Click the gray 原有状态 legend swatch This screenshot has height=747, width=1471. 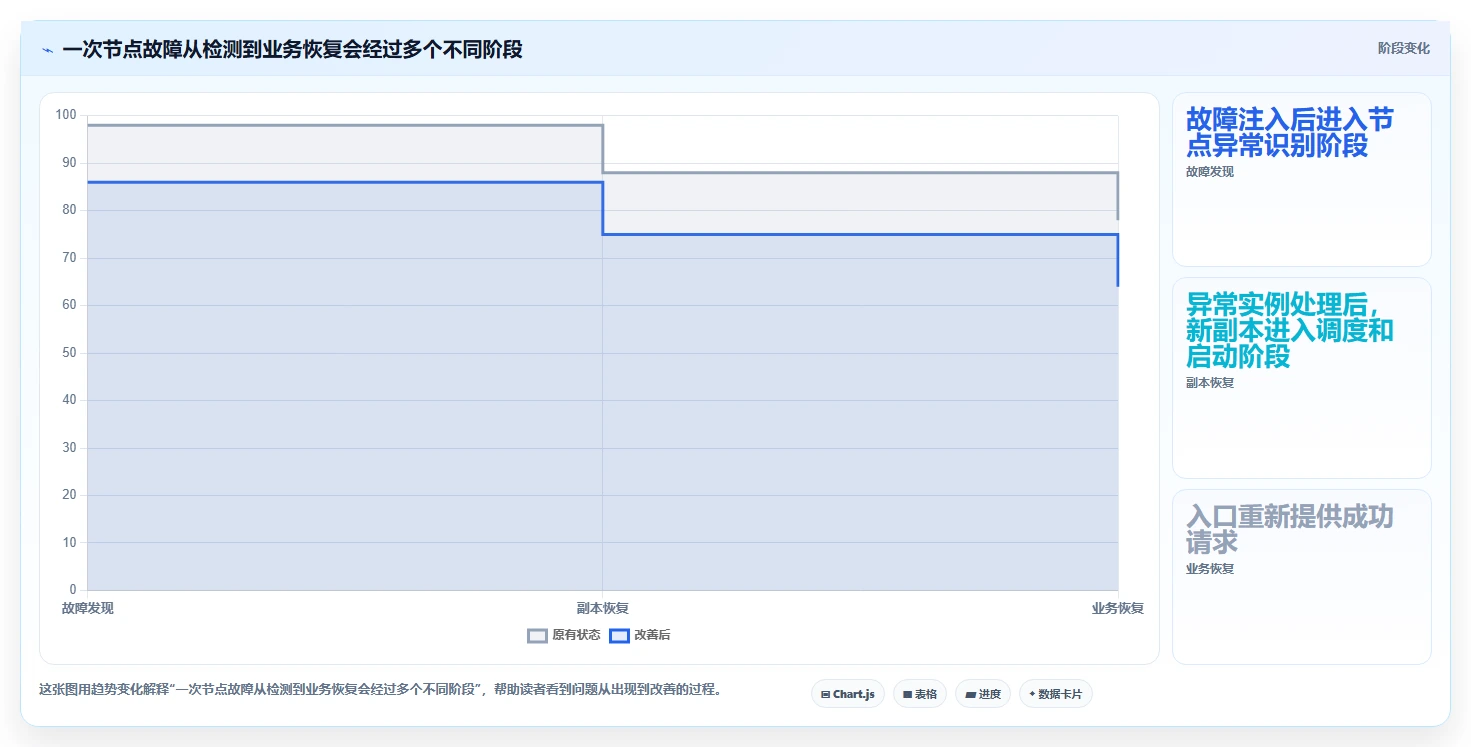click(x=538, y=636)
